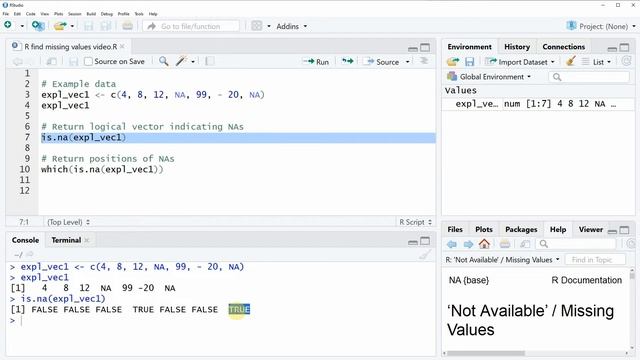640x360 pixels.
Task: Open the New File dropdown arrow
Action: [22, 26]
